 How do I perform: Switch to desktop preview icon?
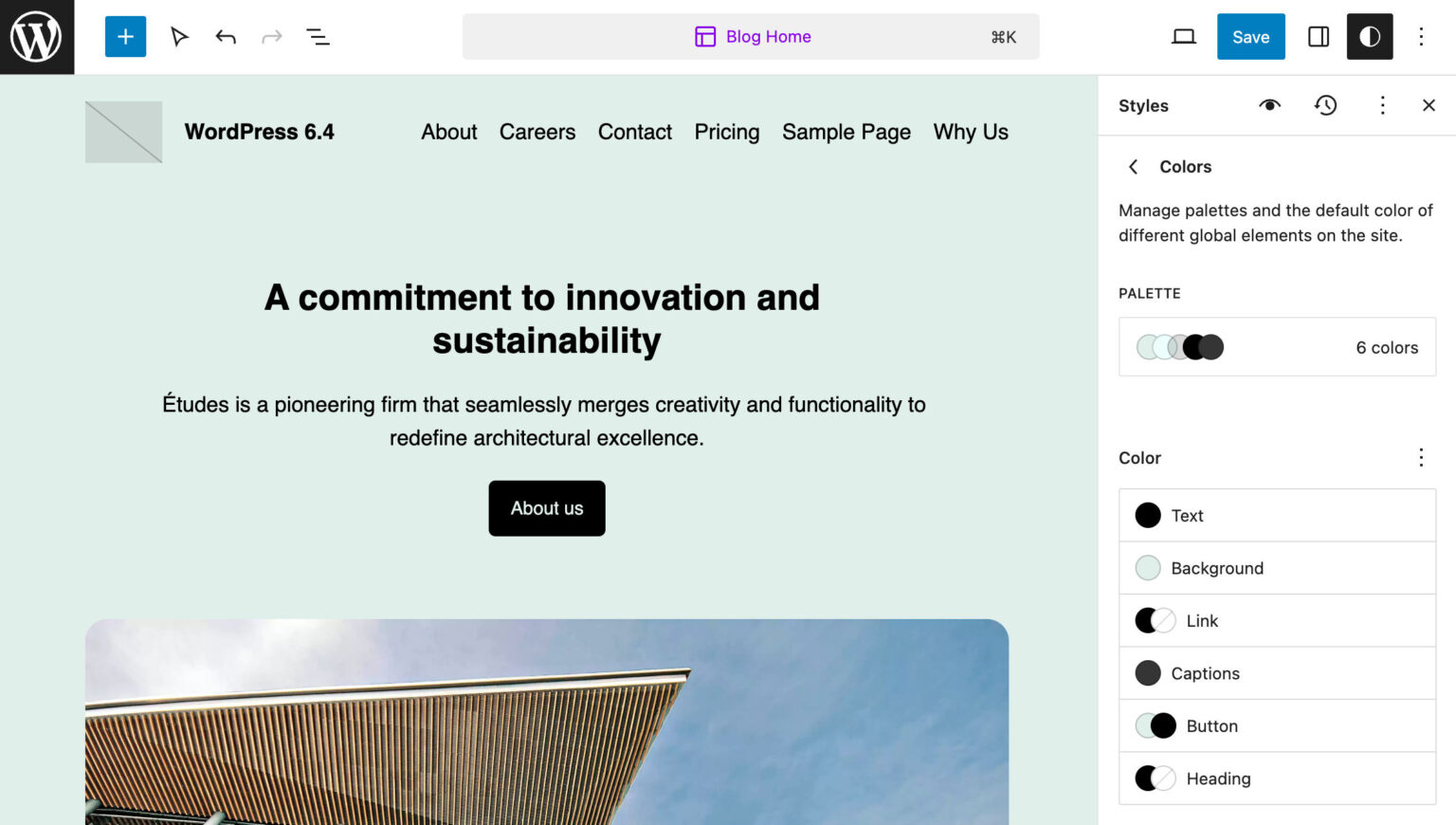1183,36
